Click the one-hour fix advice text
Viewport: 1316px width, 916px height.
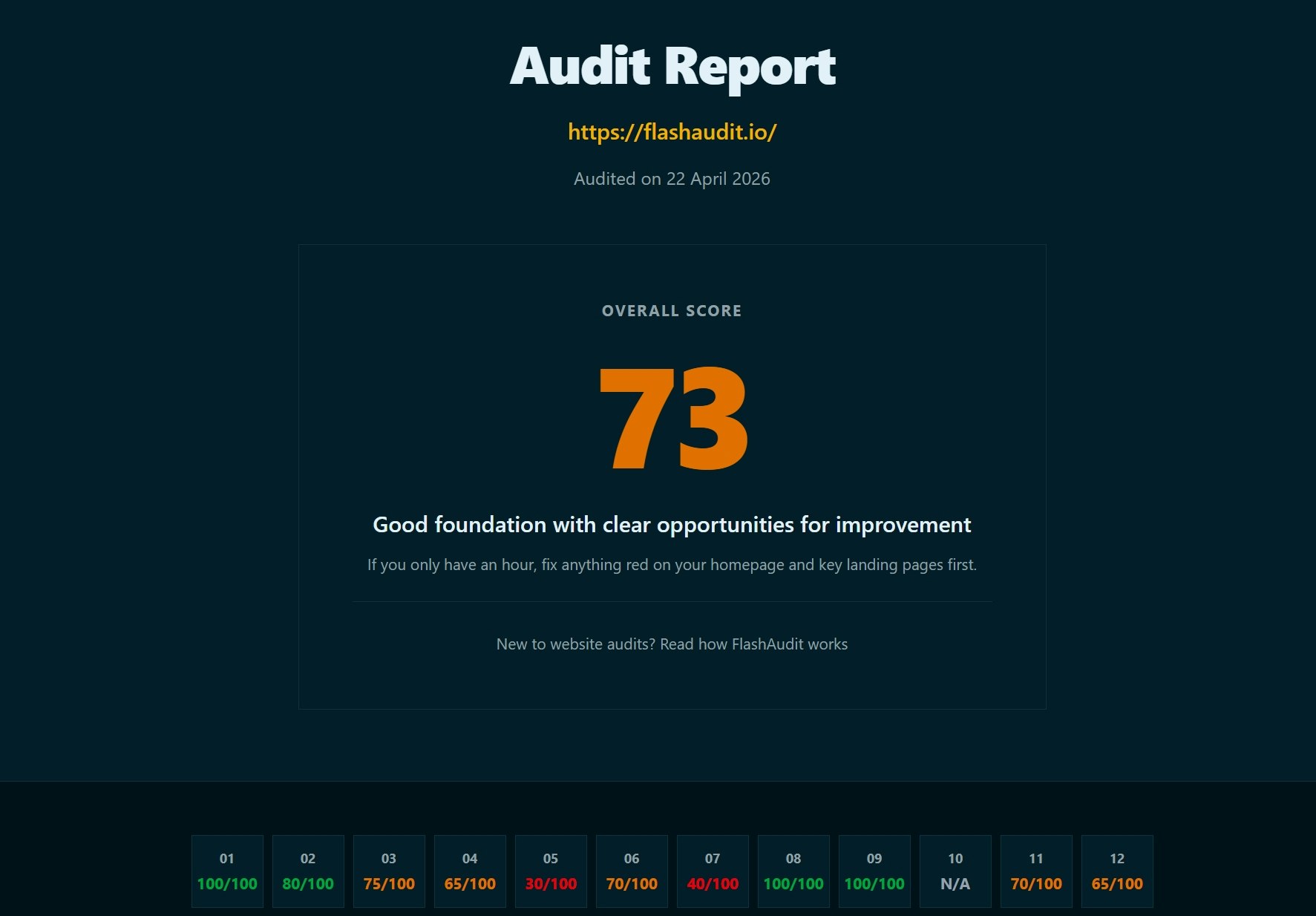(x=672, y=564)
